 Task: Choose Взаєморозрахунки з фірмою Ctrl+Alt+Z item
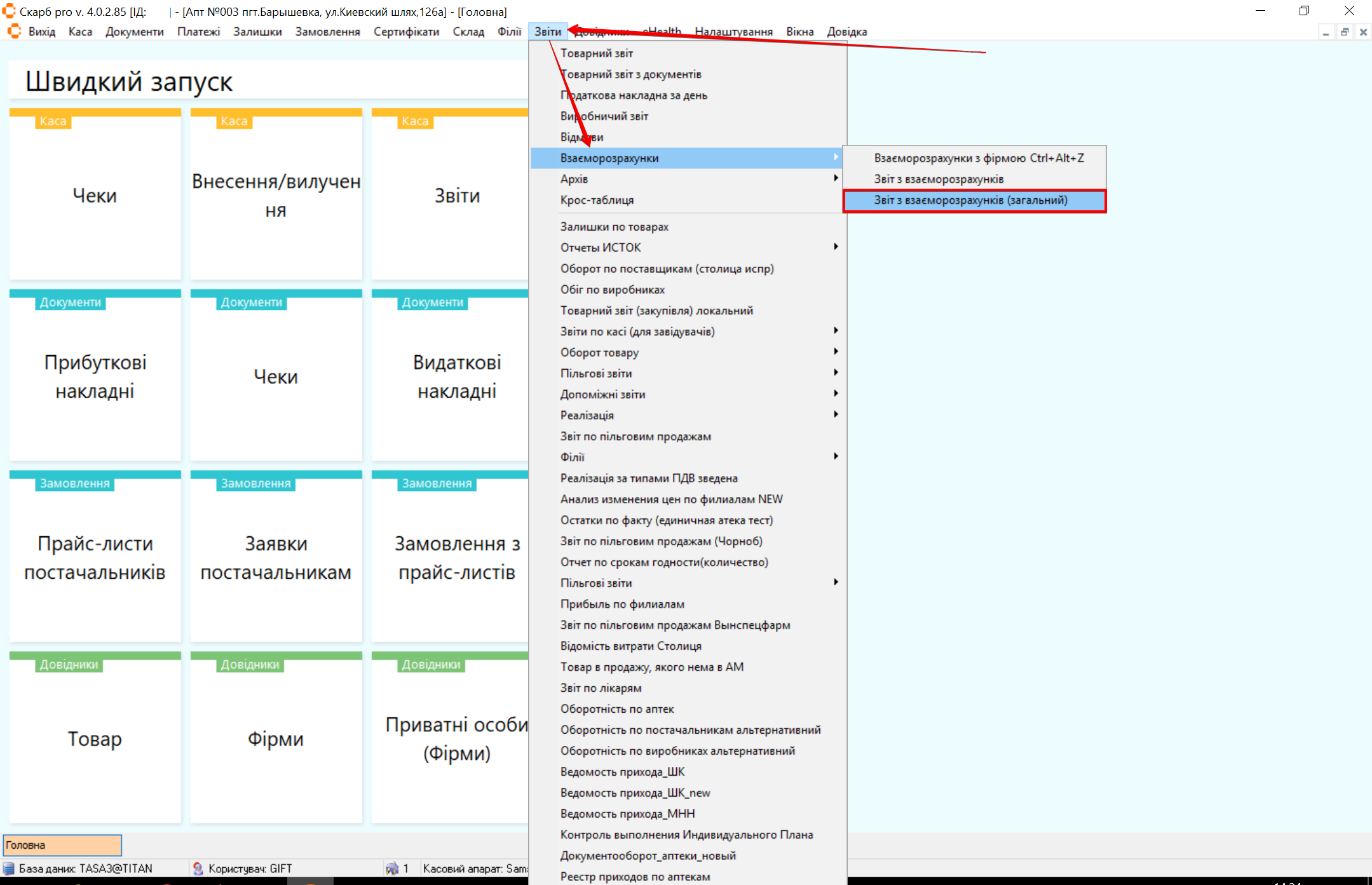coord(979,158)
